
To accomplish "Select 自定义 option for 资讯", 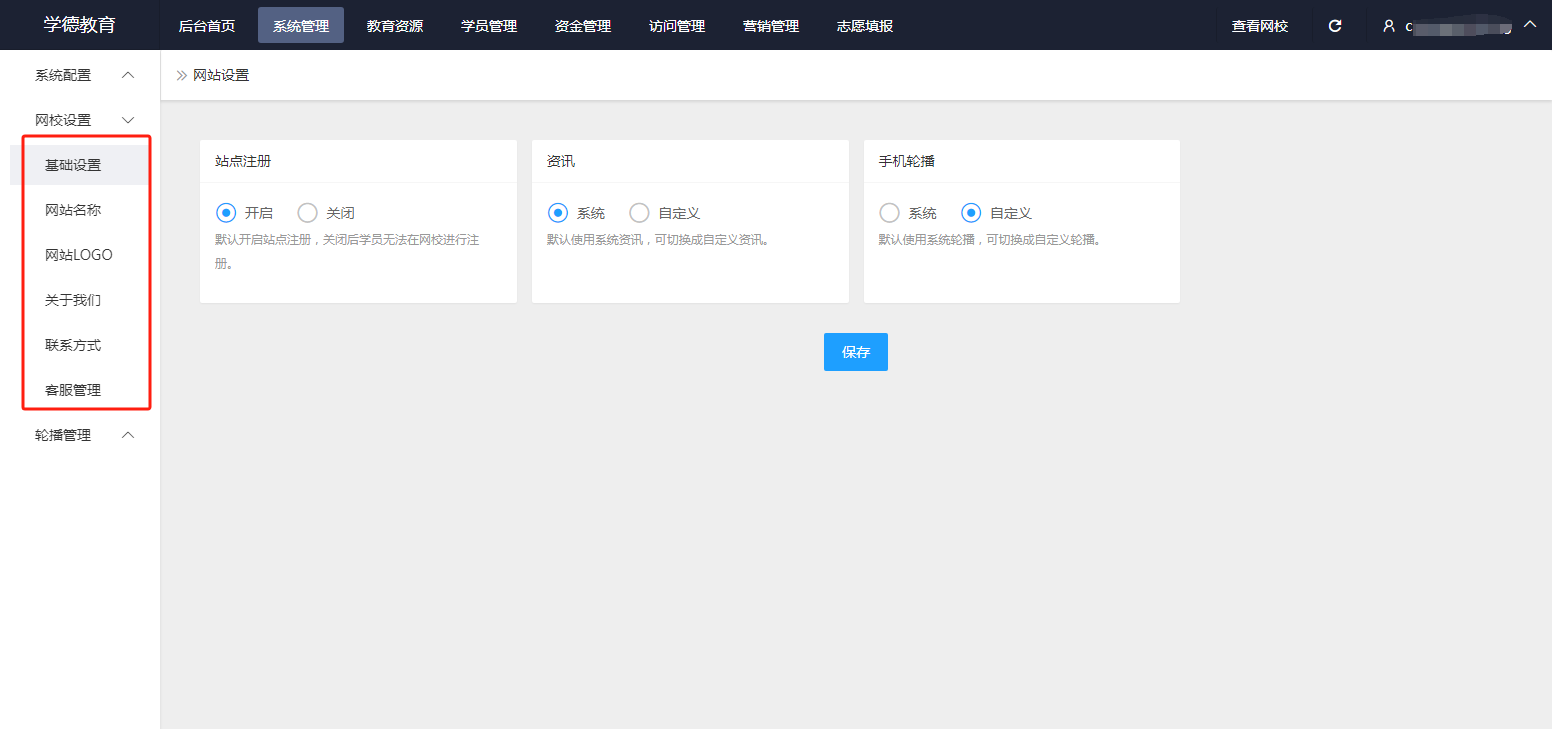I will click(x=640, y=213).
